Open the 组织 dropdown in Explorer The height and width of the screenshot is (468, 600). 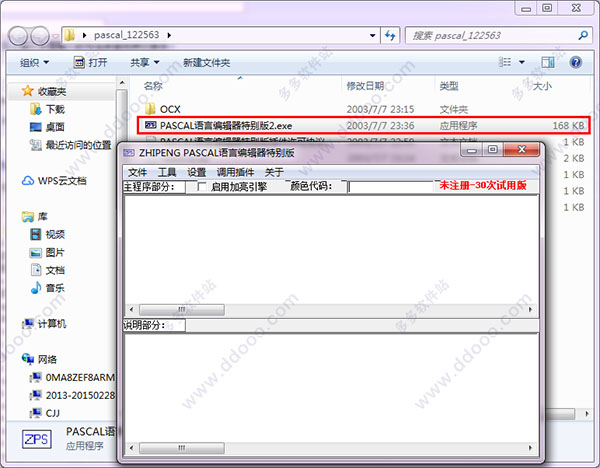[x=34, y=62]
